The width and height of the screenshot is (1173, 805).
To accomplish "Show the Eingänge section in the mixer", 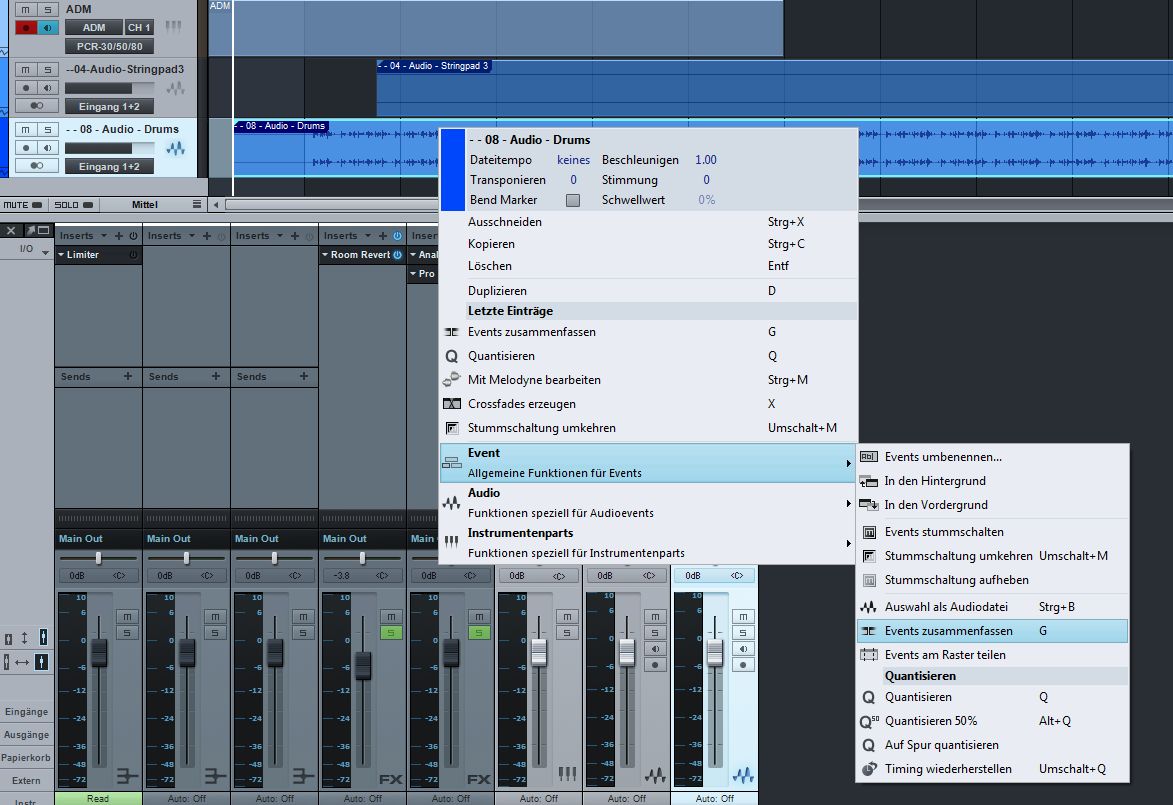I will tap(26, 711).
